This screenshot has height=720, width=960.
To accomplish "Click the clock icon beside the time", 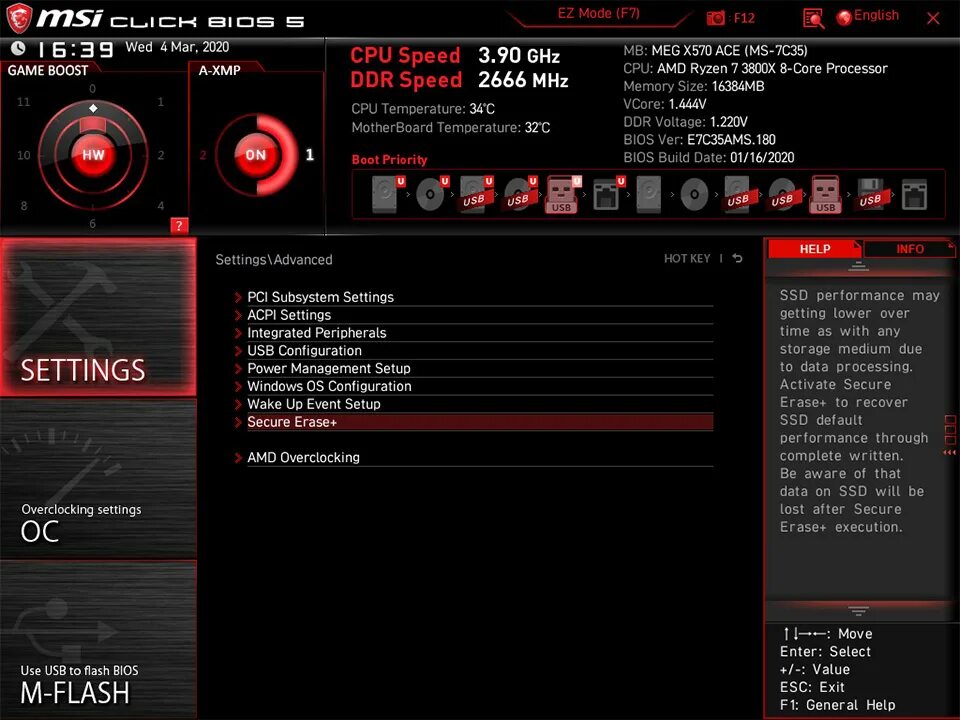I will [18, 48].
